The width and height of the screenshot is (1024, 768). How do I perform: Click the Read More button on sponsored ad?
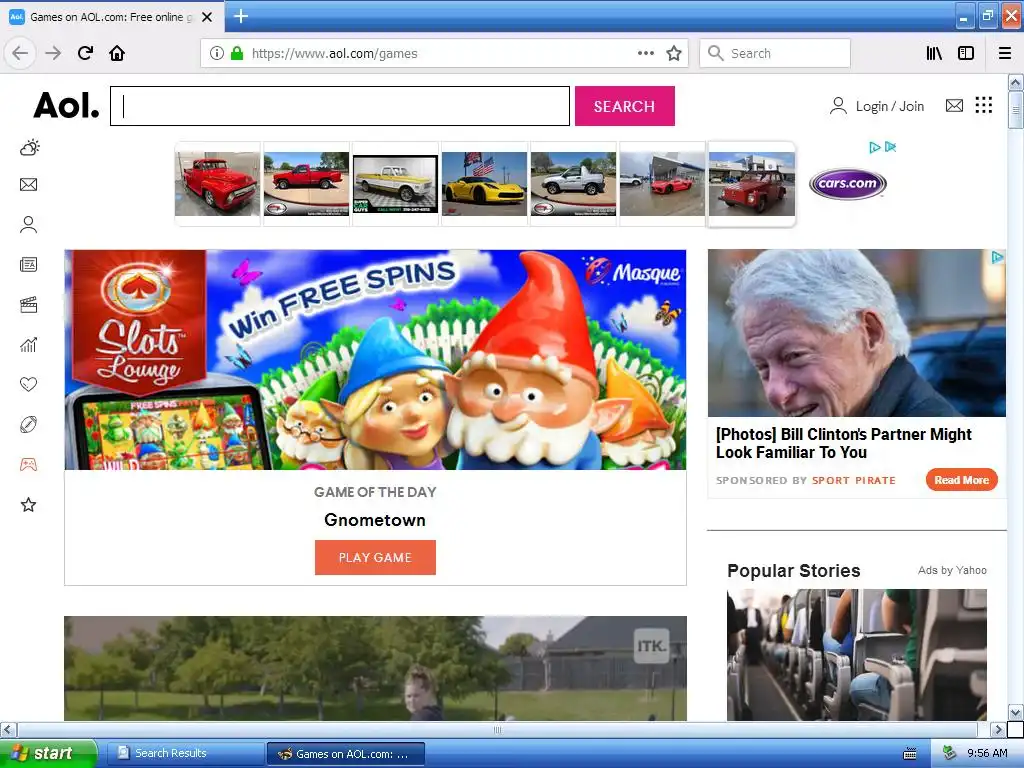(x=961, y=480)
